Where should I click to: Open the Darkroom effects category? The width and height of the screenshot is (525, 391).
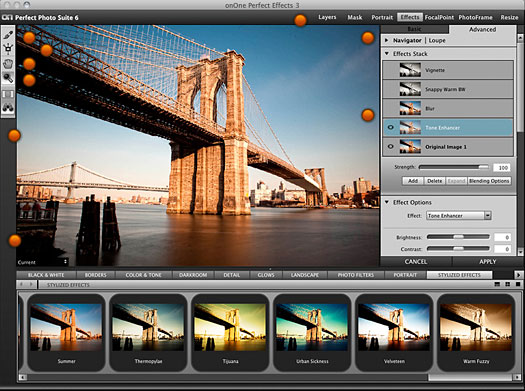click(193, 275)
